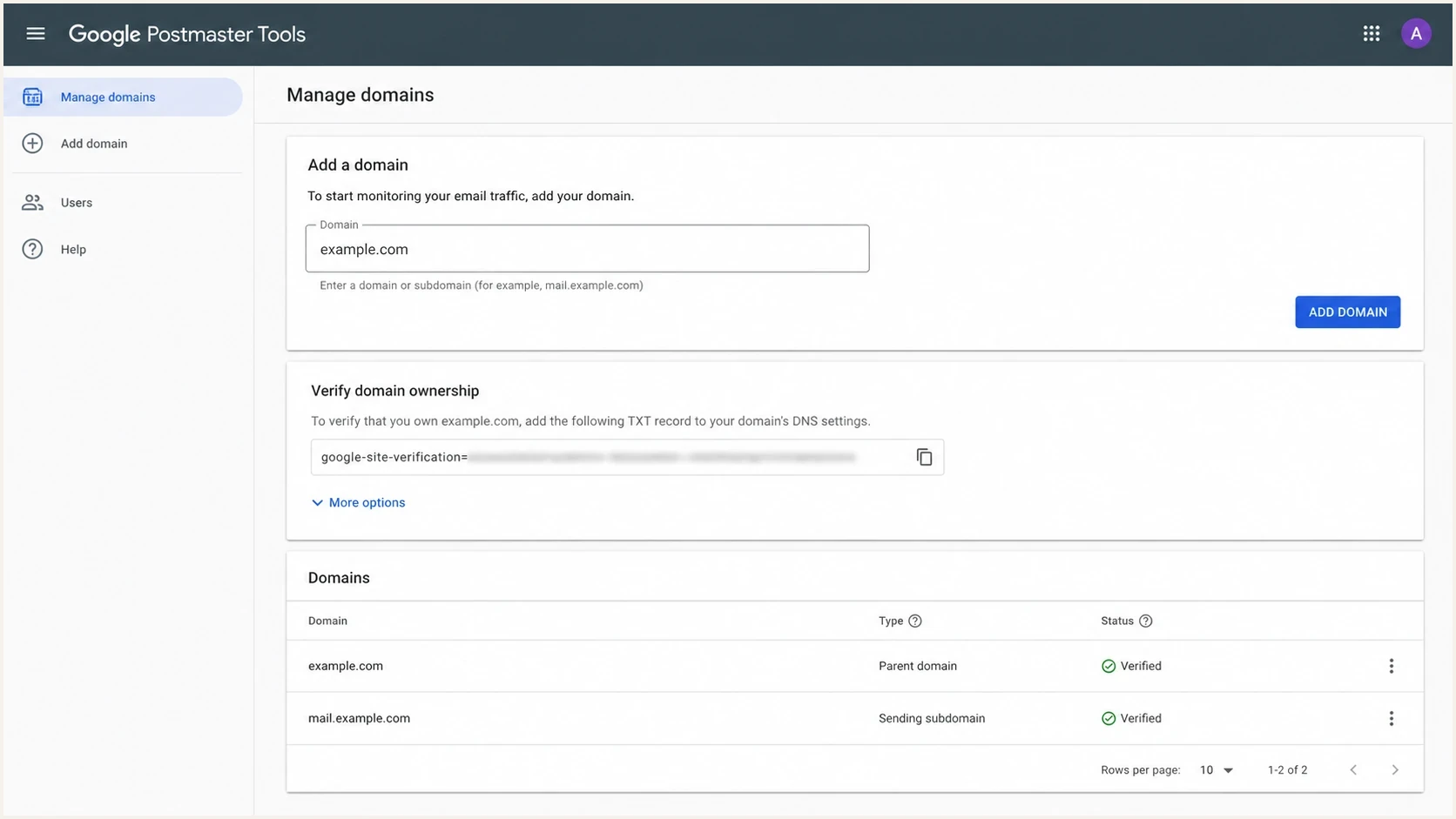Click the Domain column header
The width and height of the screenshot is (1456, 819).
327,621
